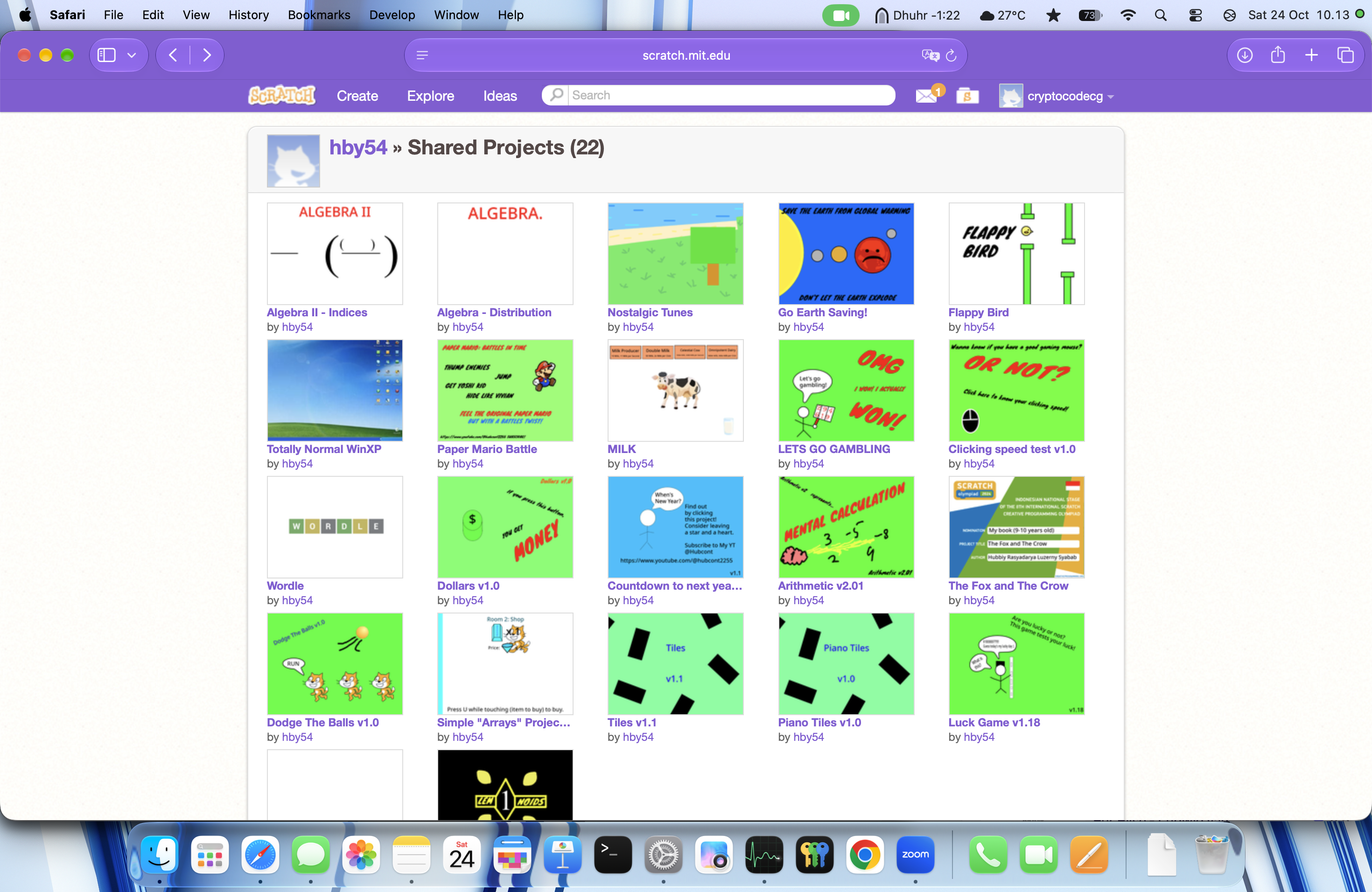Click the translate icon in address bar

930,56
